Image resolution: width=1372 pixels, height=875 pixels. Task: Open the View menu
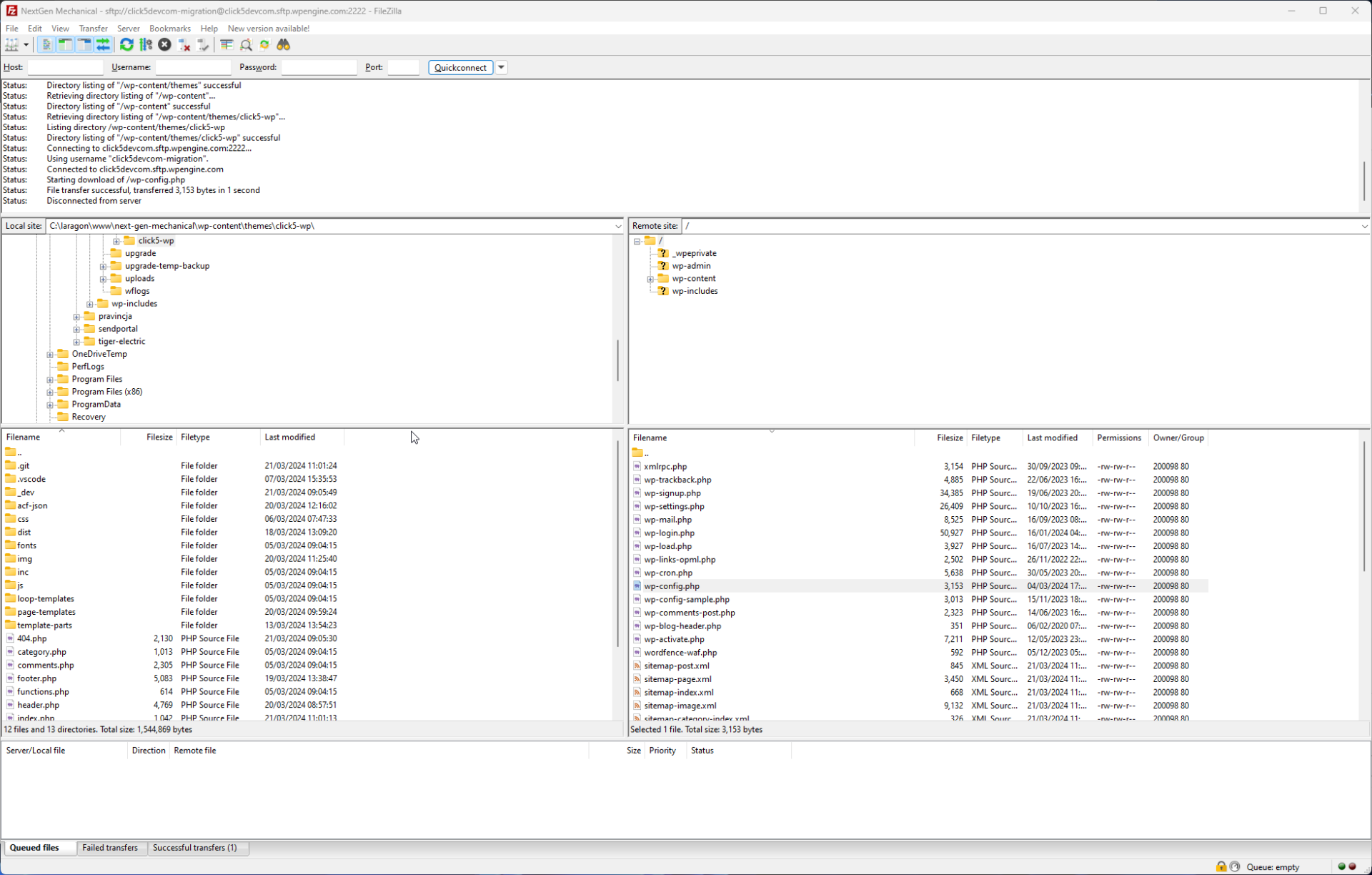60,29
